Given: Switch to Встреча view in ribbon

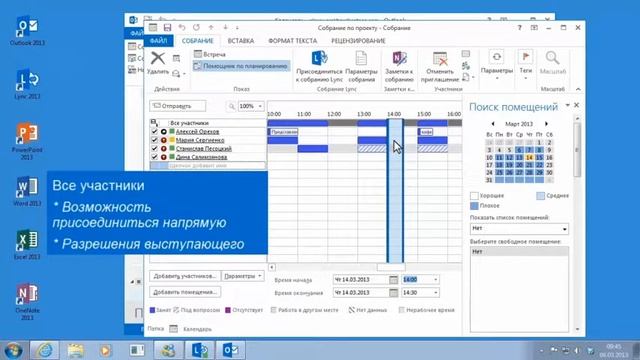Looking at the screenshot, I should tap(210, 54).
